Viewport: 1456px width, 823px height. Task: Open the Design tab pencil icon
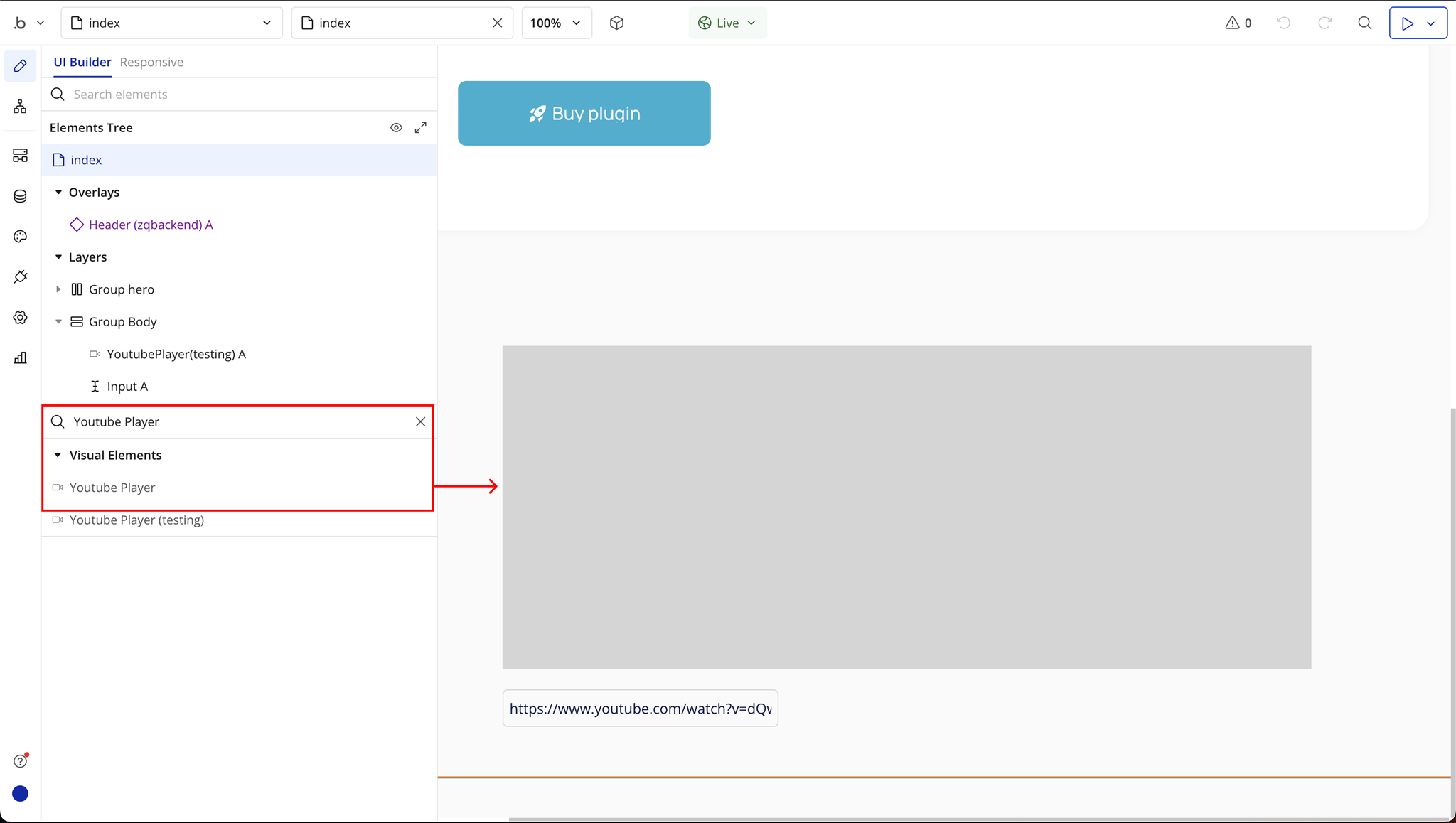coord(20,66)
